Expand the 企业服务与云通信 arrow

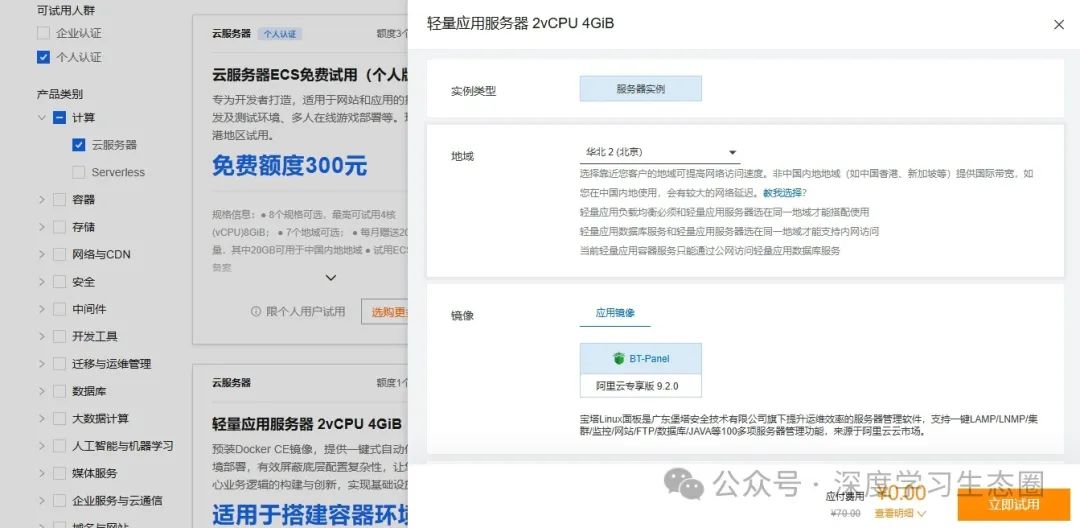[41, 500]
